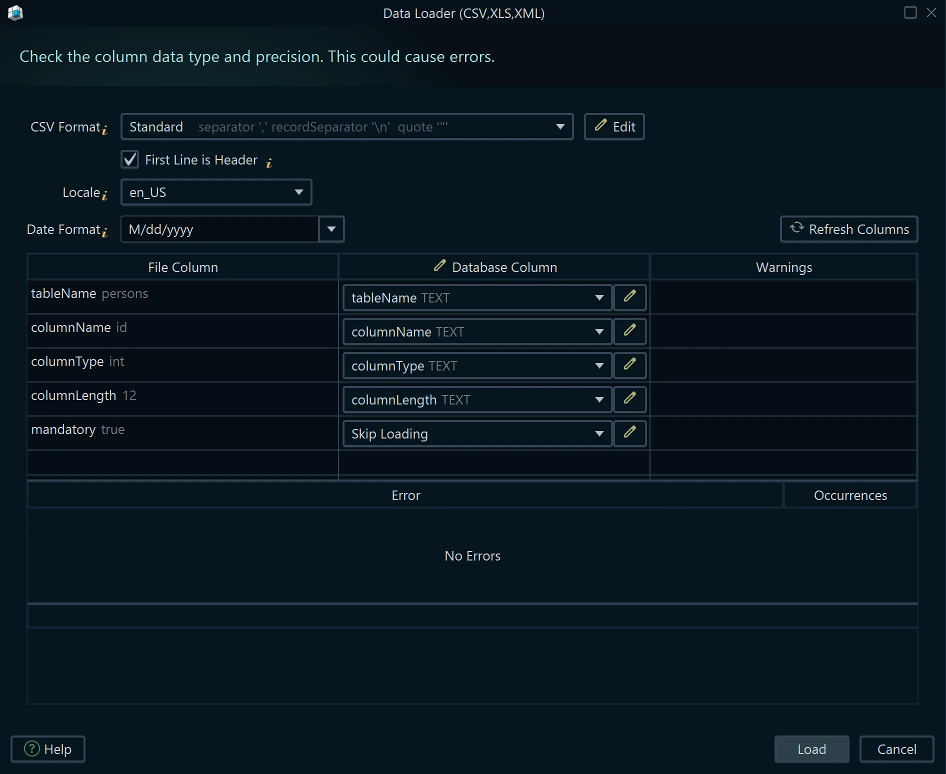The width and height of the screenshot is (946, 774).
Task: Click the Database Column header
Action: coord(495,267)
